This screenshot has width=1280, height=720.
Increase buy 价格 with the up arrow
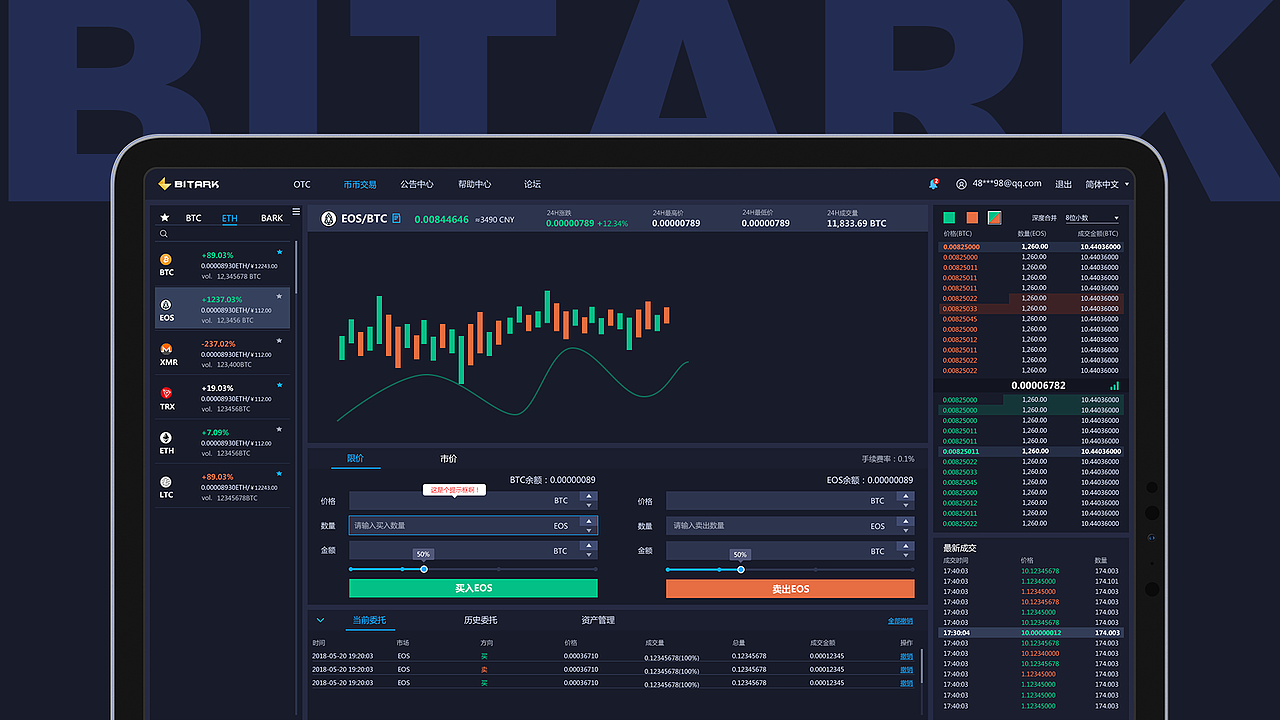(589, 496)
